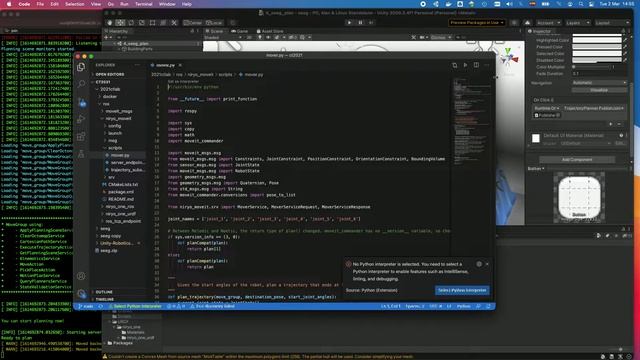
Task: Click Add Component button in Unity Inspector
Action: point(577,160)
